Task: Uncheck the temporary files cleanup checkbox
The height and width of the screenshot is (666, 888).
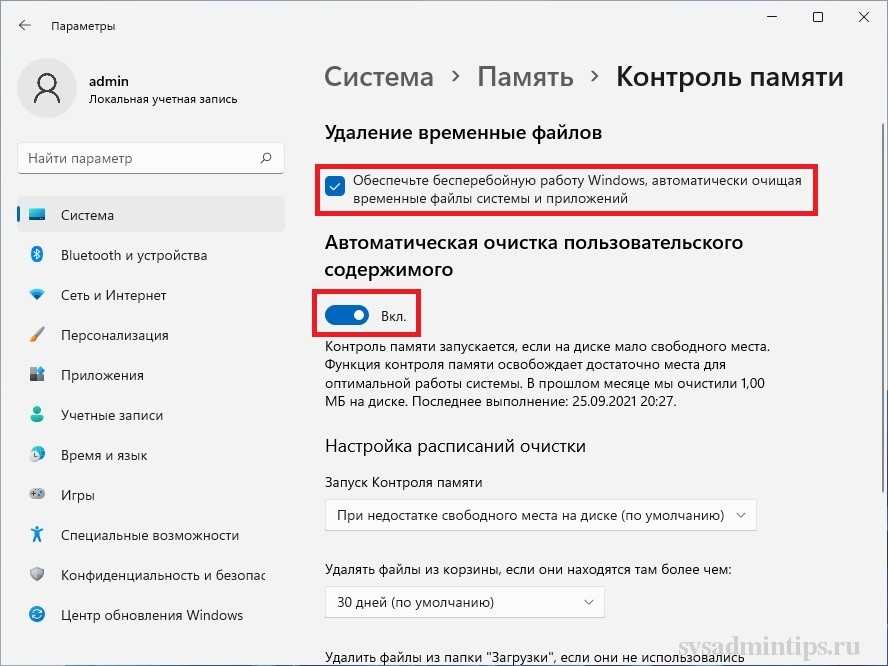Action: [336, 185]
